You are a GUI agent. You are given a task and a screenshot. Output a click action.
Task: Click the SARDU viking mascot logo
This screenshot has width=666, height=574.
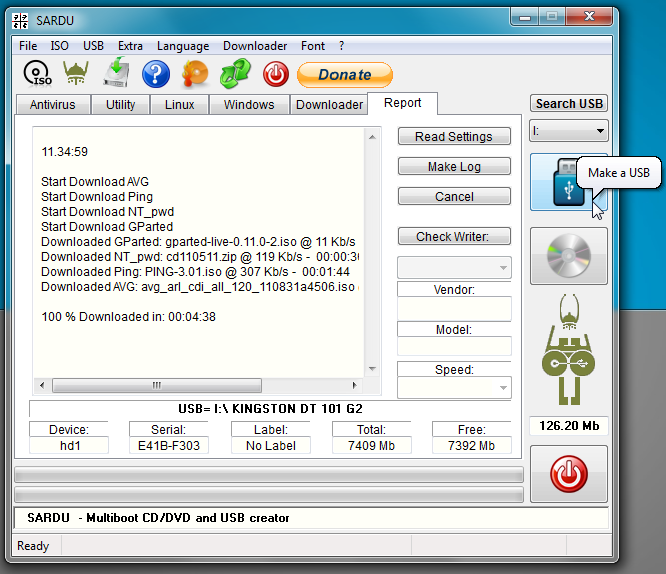point(569,349)
